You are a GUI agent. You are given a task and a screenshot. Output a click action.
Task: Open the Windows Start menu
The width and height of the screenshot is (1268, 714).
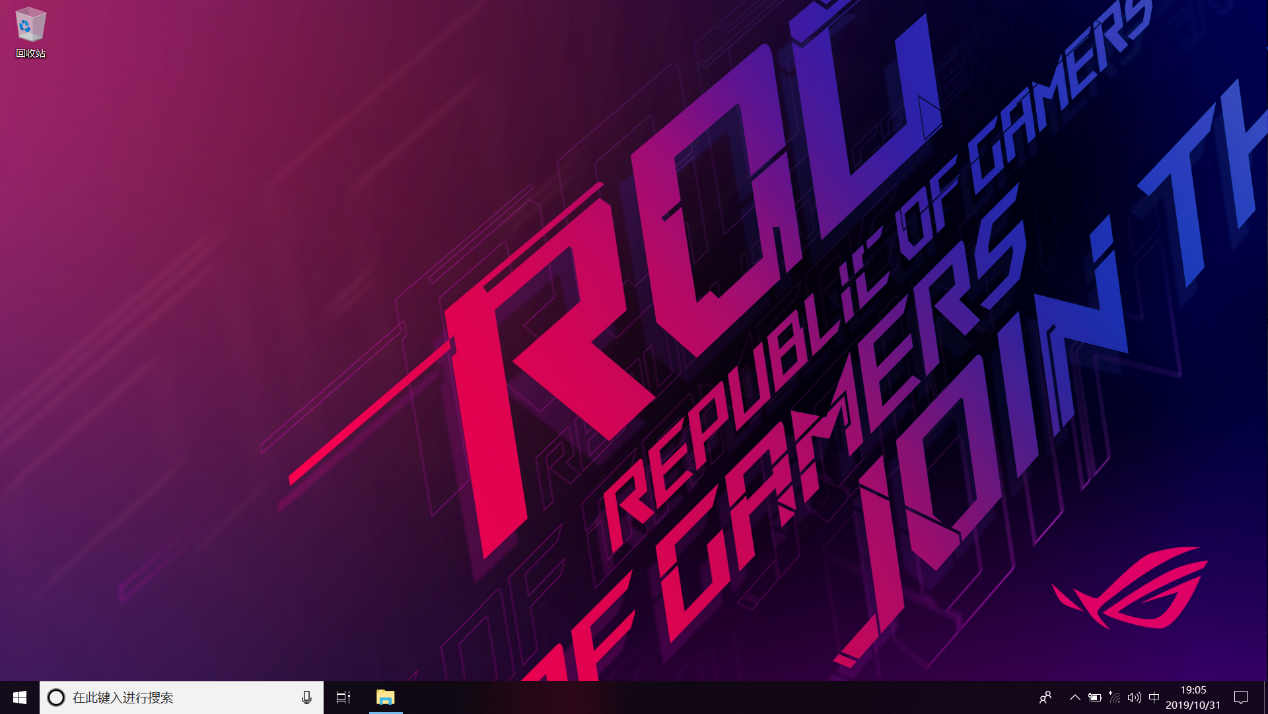(19, 697)
